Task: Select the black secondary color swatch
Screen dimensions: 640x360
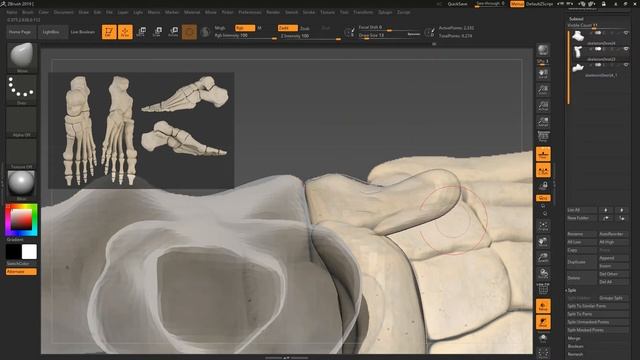Action: click(x=13, y=252)
